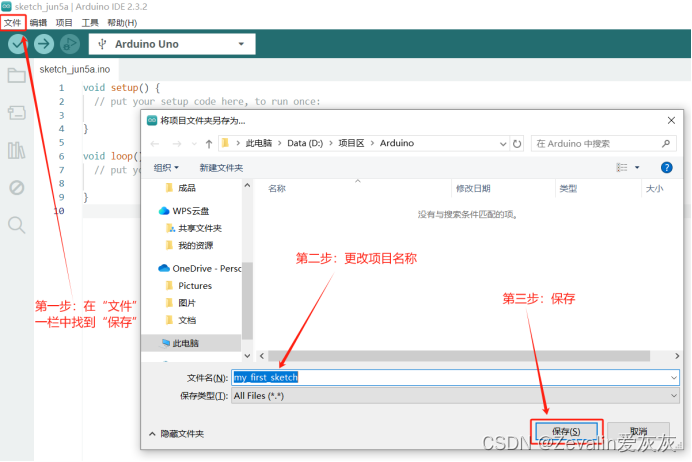Select OneDrive - Personal in navigation tree
This screenshot has width=692, height=462.
[200, 268]
